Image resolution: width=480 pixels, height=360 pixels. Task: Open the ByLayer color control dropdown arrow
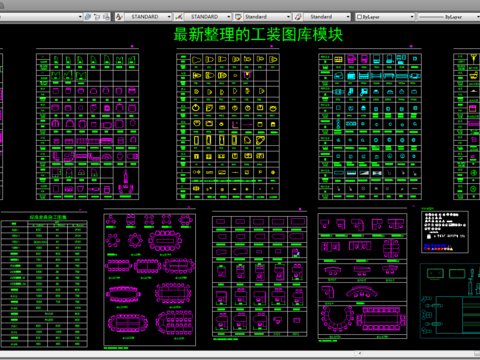click(x=412, y=17)
